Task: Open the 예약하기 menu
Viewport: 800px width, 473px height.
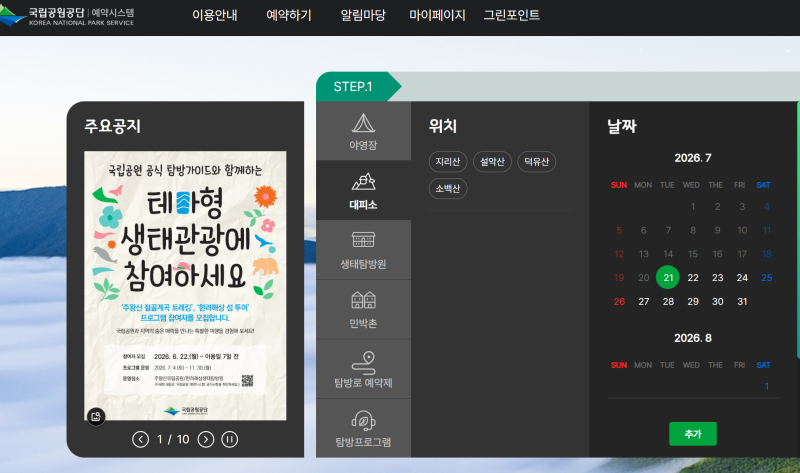Action: [289, 15]
